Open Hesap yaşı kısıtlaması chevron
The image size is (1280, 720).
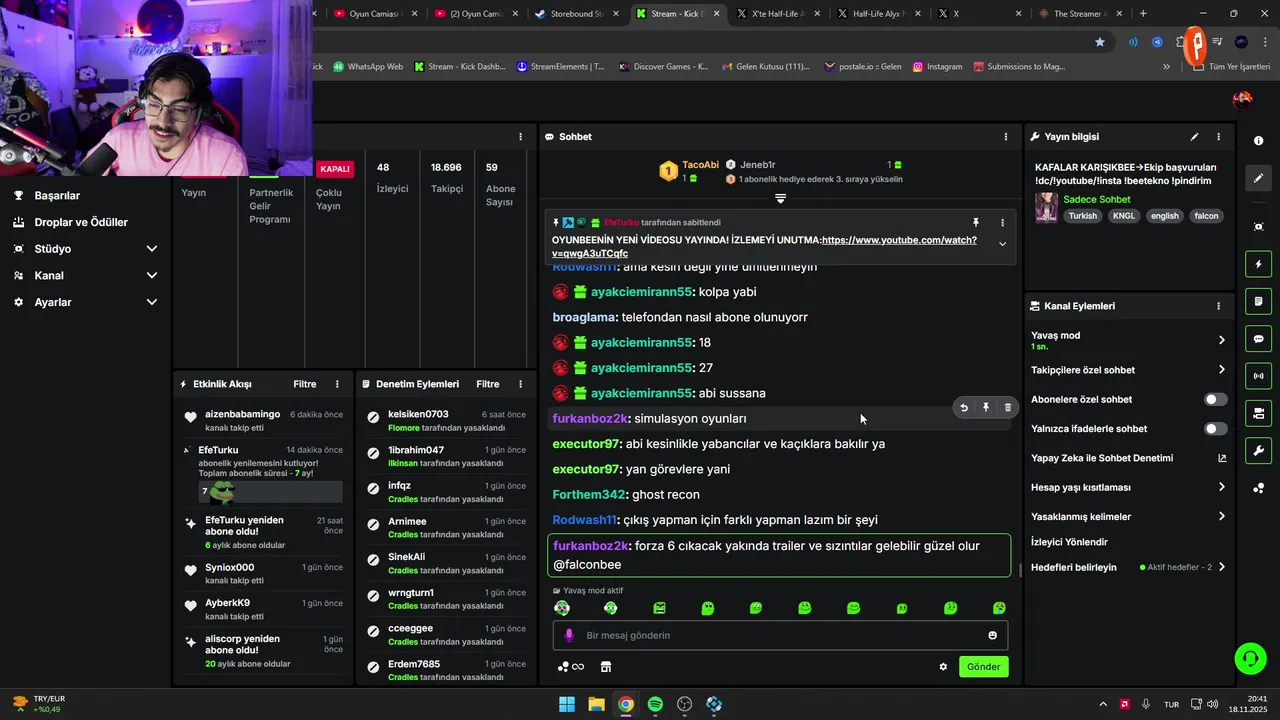1221,487
